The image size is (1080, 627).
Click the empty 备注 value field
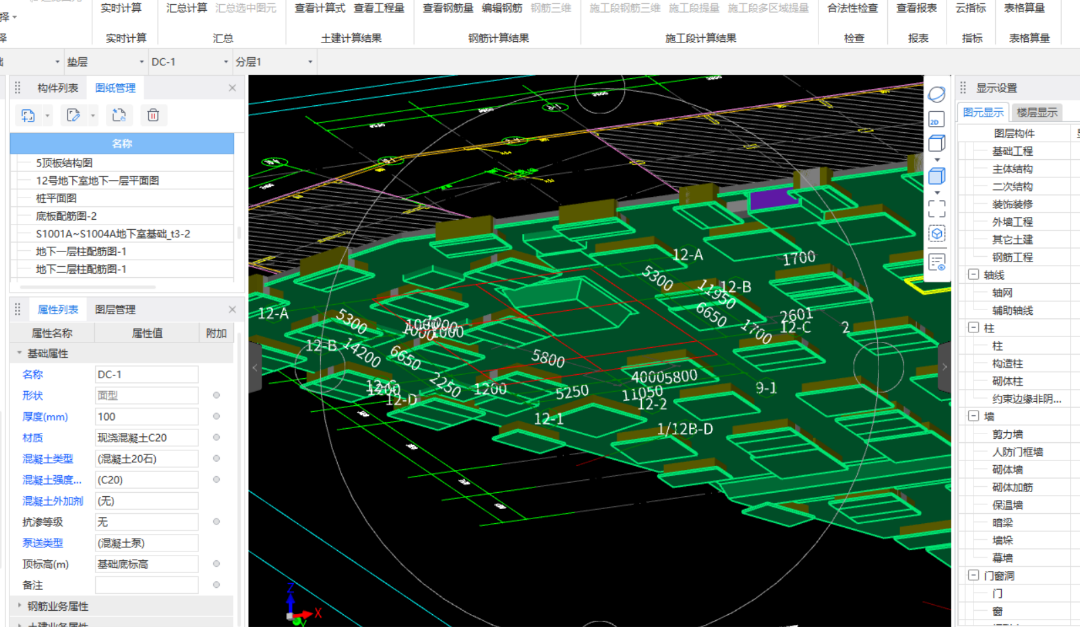(x=147, y=585)
